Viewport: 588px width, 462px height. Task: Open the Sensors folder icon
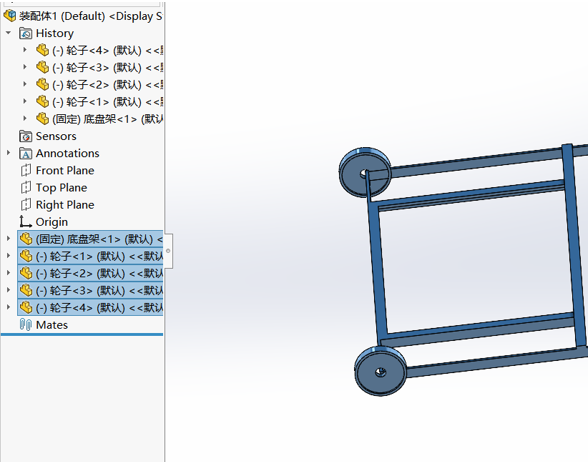point(26,136)
